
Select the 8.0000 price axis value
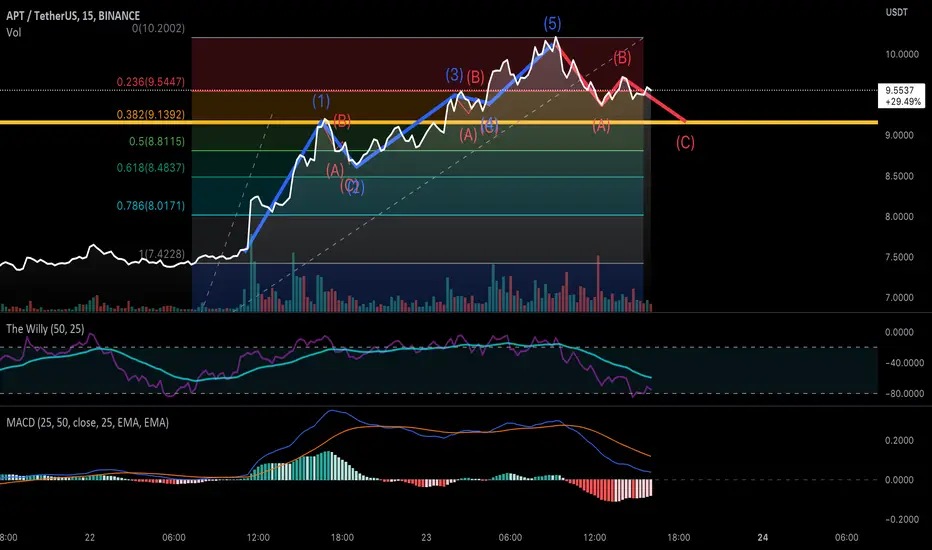899,216
